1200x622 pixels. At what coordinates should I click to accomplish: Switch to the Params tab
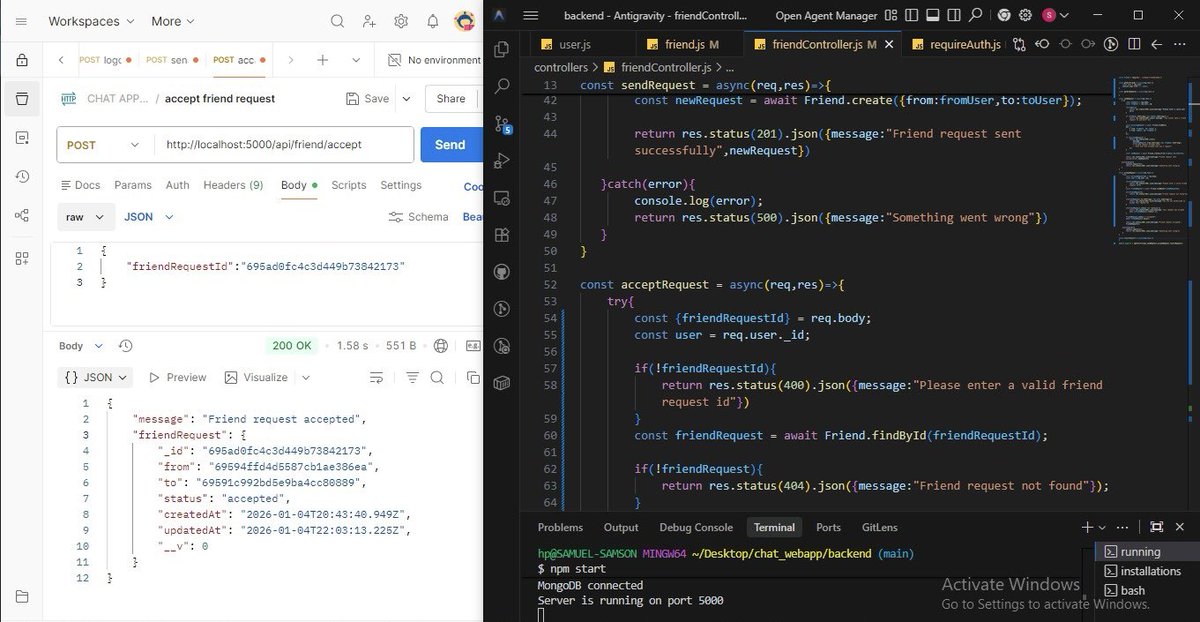click(133, 185)
